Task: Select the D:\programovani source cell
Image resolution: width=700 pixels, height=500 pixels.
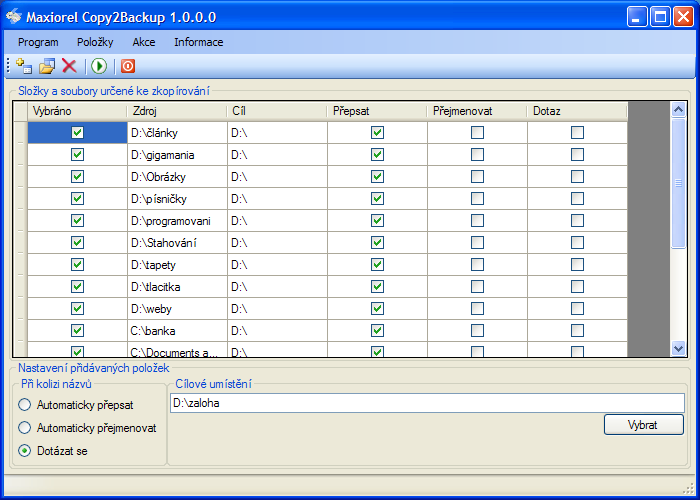Action: pyautogui.click(x=177, y=221)
